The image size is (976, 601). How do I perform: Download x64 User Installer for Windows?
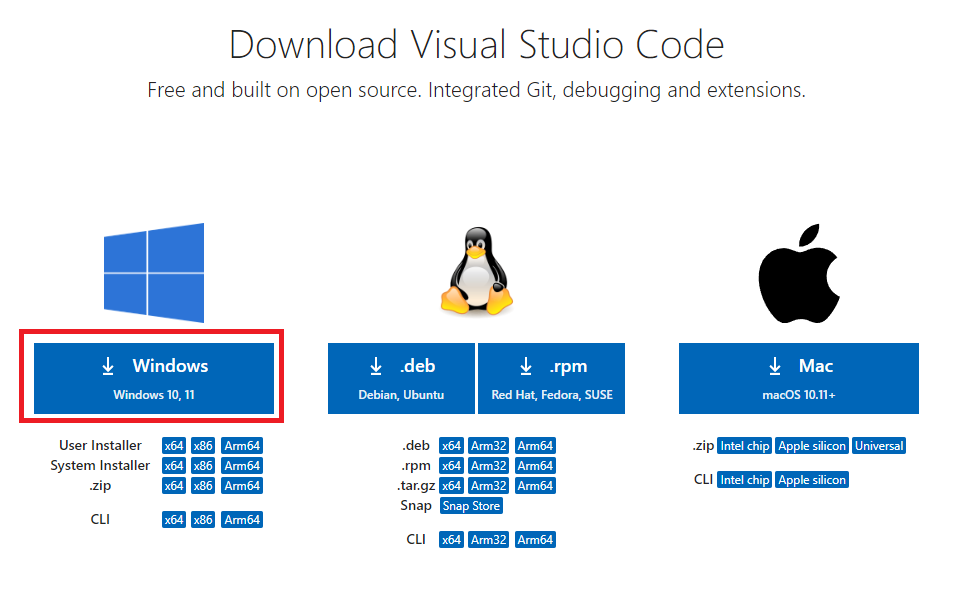point(174,445)
